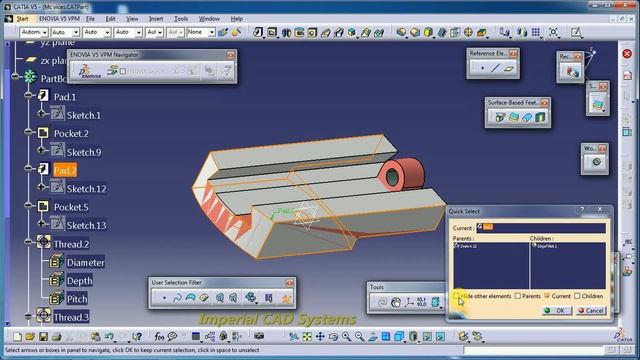Viewport: 640px width, 360px height.
Task: Click the Current field in Quick Select
Action: (541, 227)
